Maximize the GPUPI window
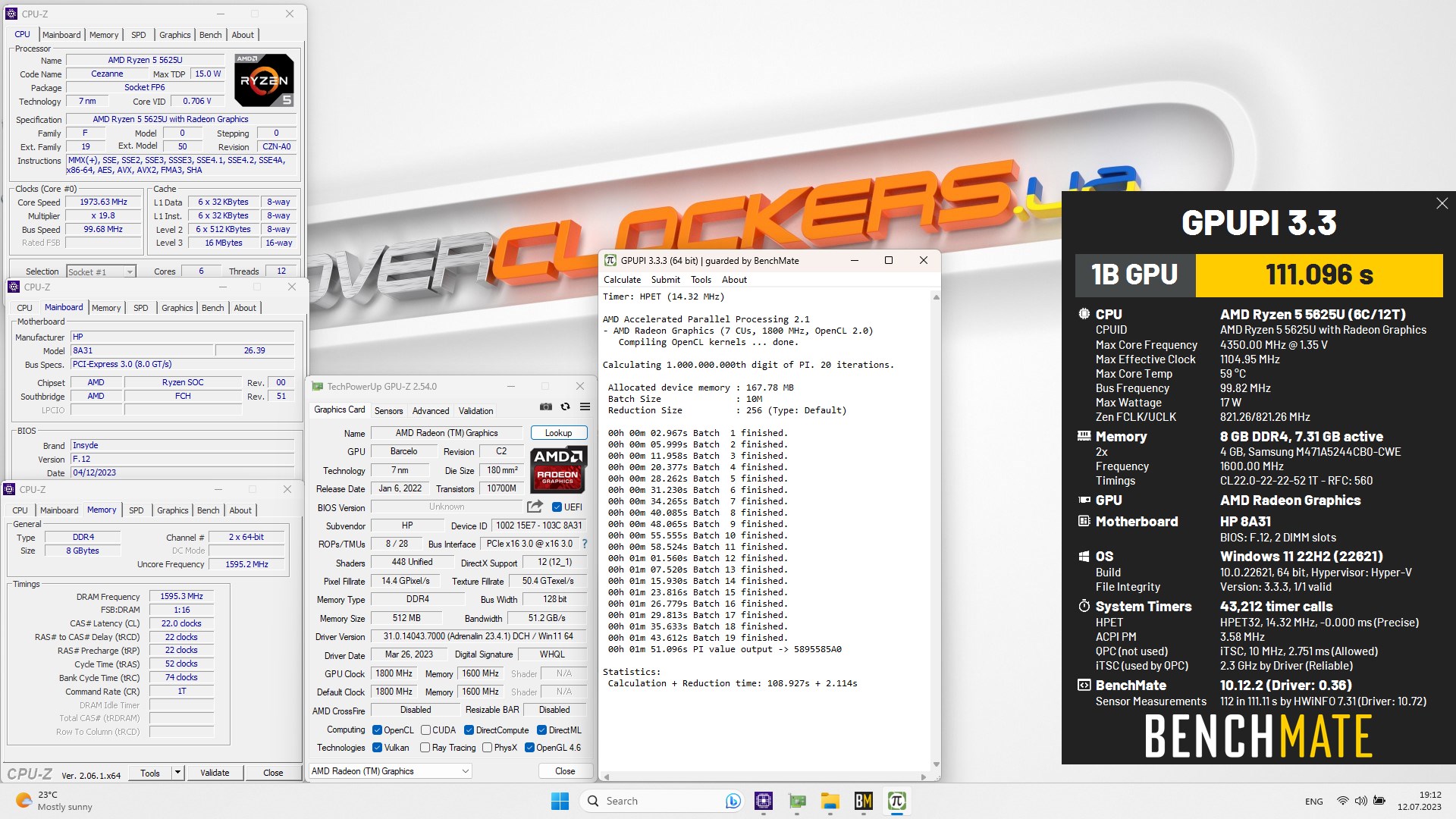 pos(889,260)
